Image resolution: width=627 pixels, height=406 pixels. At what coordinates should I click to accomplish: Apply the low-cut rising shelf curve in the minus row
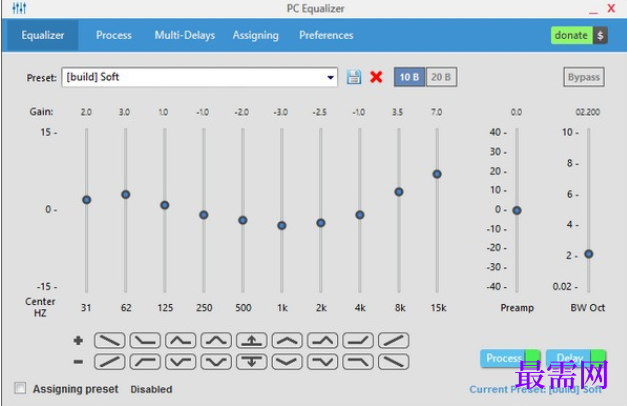click(145, 362)
